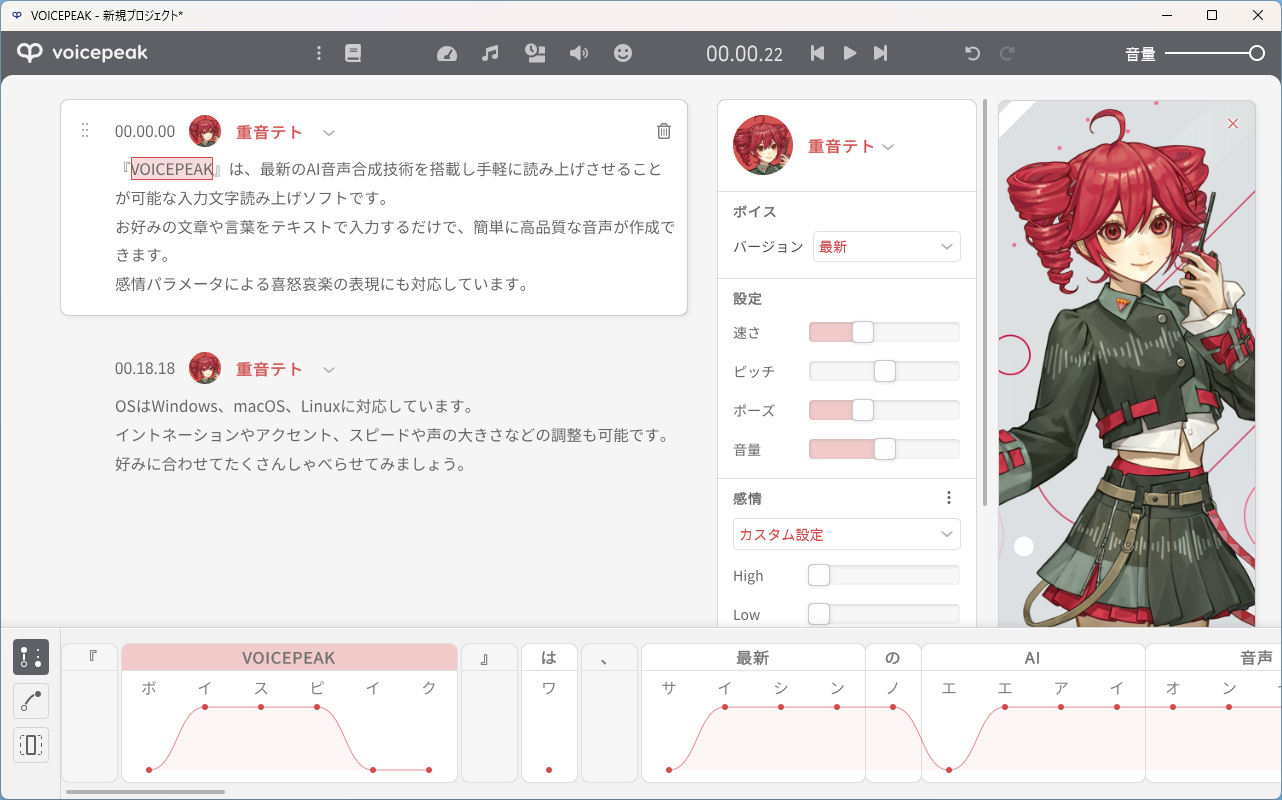Open the speed gauge settings icon

tap(447, 53)
